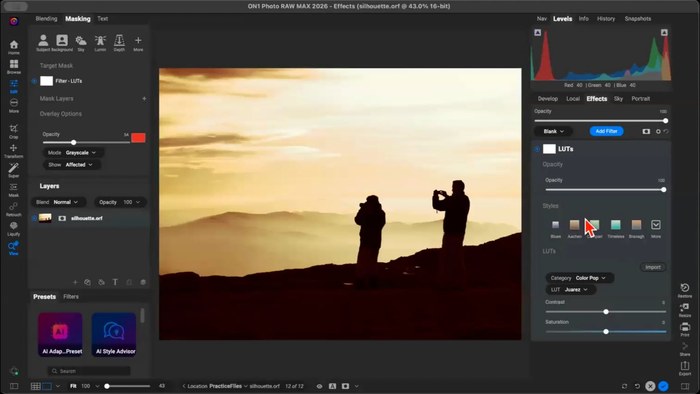The image size is (700, 394).
Task: Adjust the LUTs Contrast slider
Action: (x=606, y=311)
